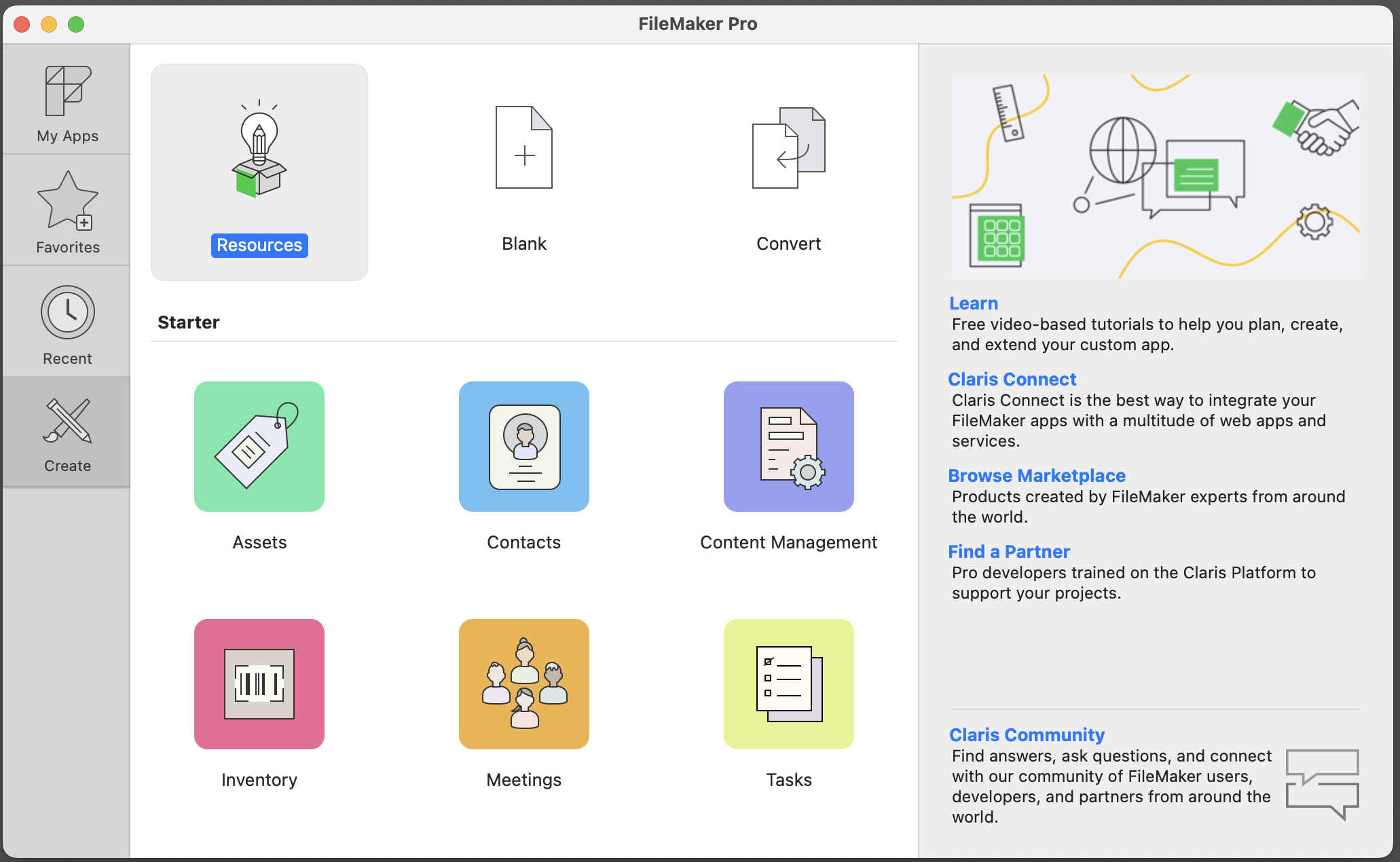Viewport: 1400px width, 862px height.
Task: Click the green zoom window button
Action: coord(76,24)
